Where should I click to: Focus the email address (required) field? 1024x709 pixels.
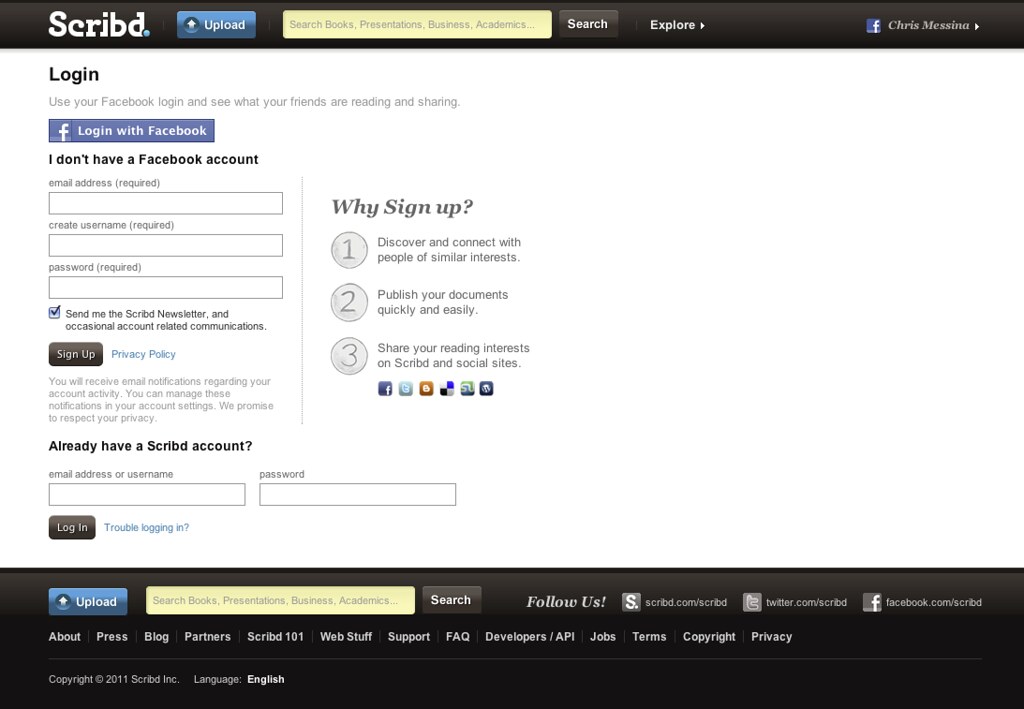[x=166, y=203]
